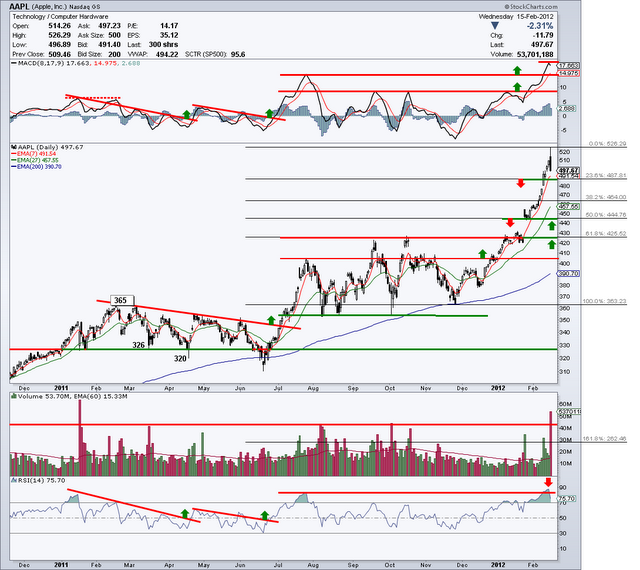Click the 38.2%: 464.00 Fibonacci label

(606, 197)
